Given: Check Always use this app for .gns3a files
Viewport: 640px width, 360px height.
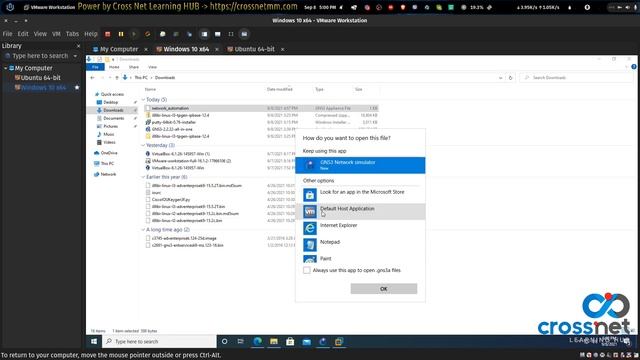Looking at the screenshot, I should (307, 270).
